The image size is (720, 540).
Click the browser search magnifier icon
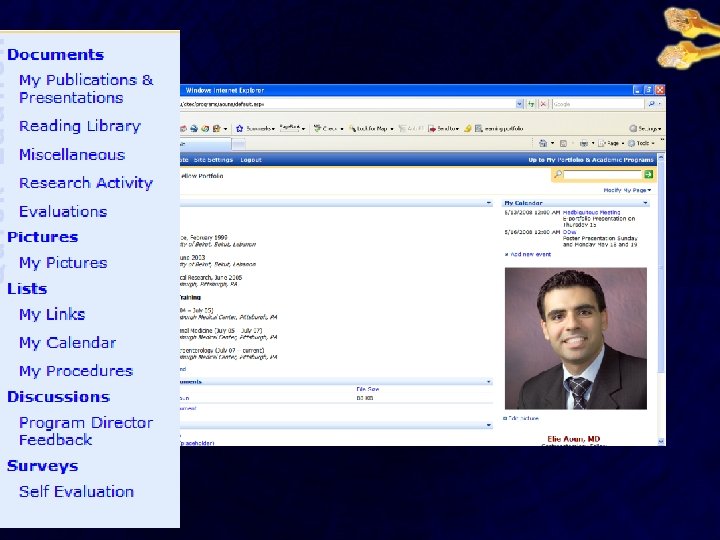point(651,104)
